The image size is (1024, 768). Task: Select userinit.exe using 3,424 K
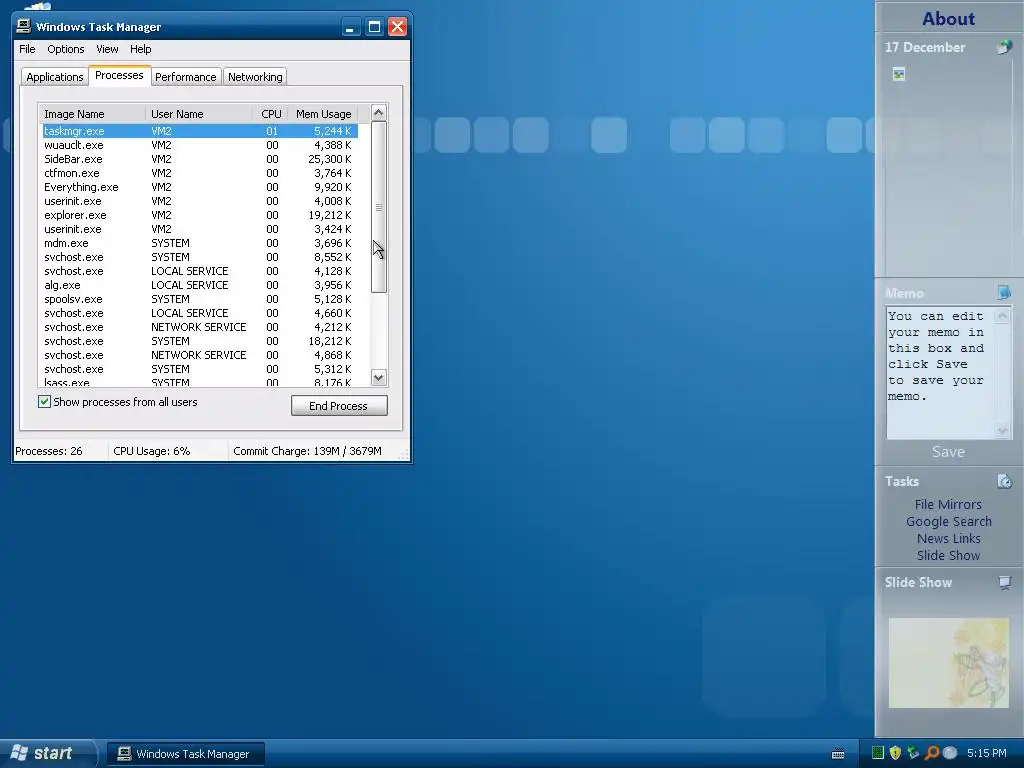click(200, 229)
